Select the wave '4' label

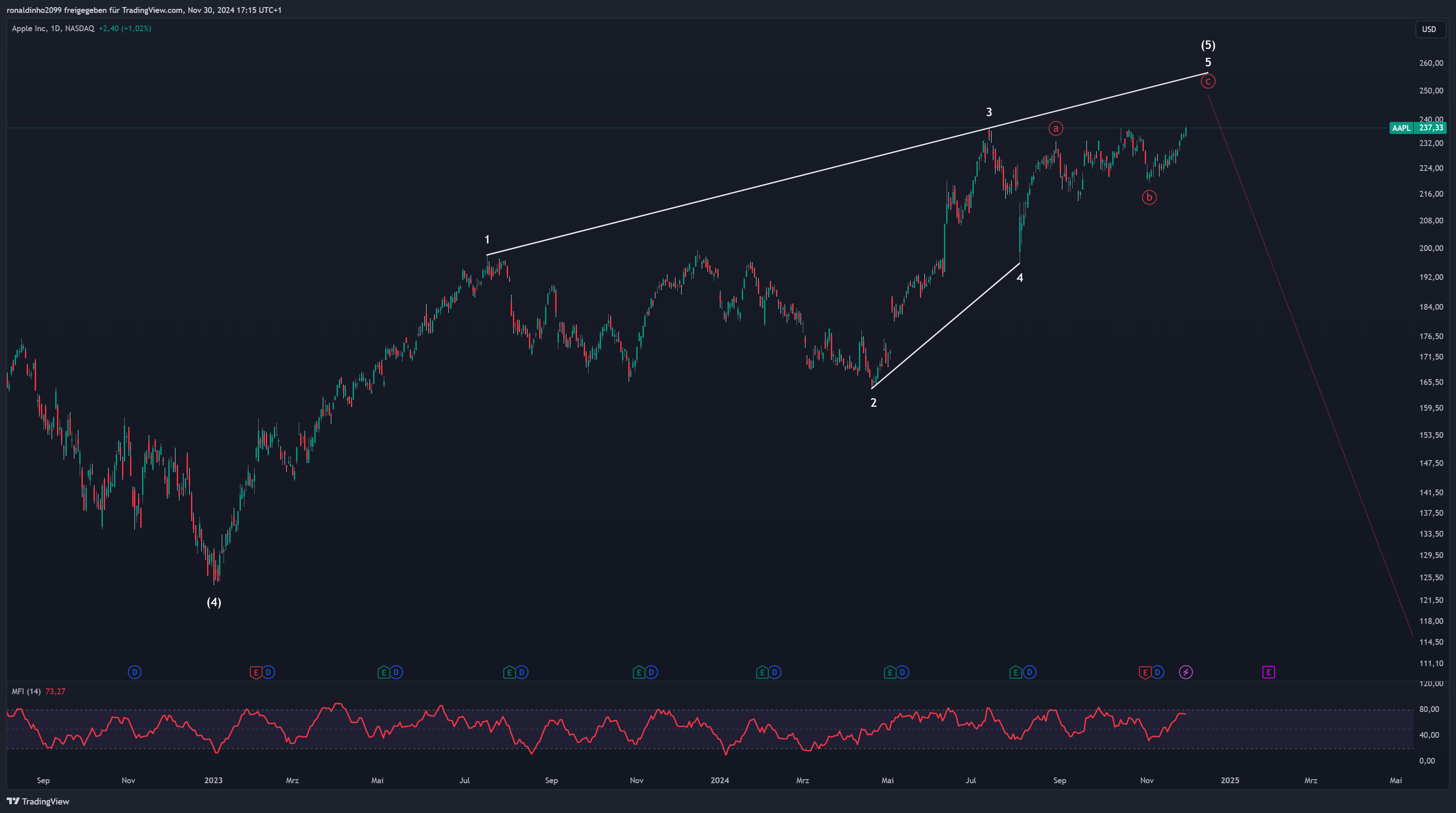1020,277
